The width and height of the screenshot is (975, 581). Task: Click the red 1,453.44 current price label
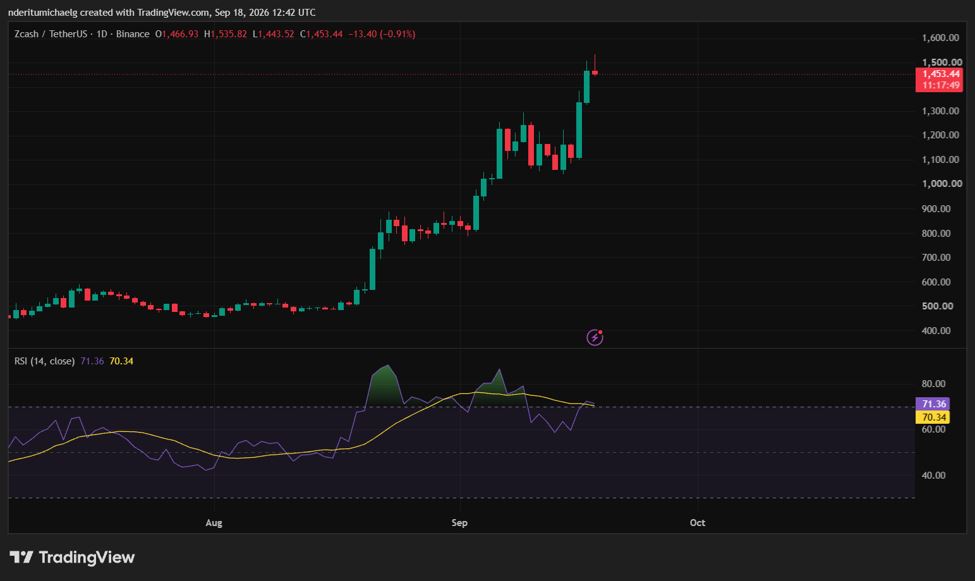(940, 74)
